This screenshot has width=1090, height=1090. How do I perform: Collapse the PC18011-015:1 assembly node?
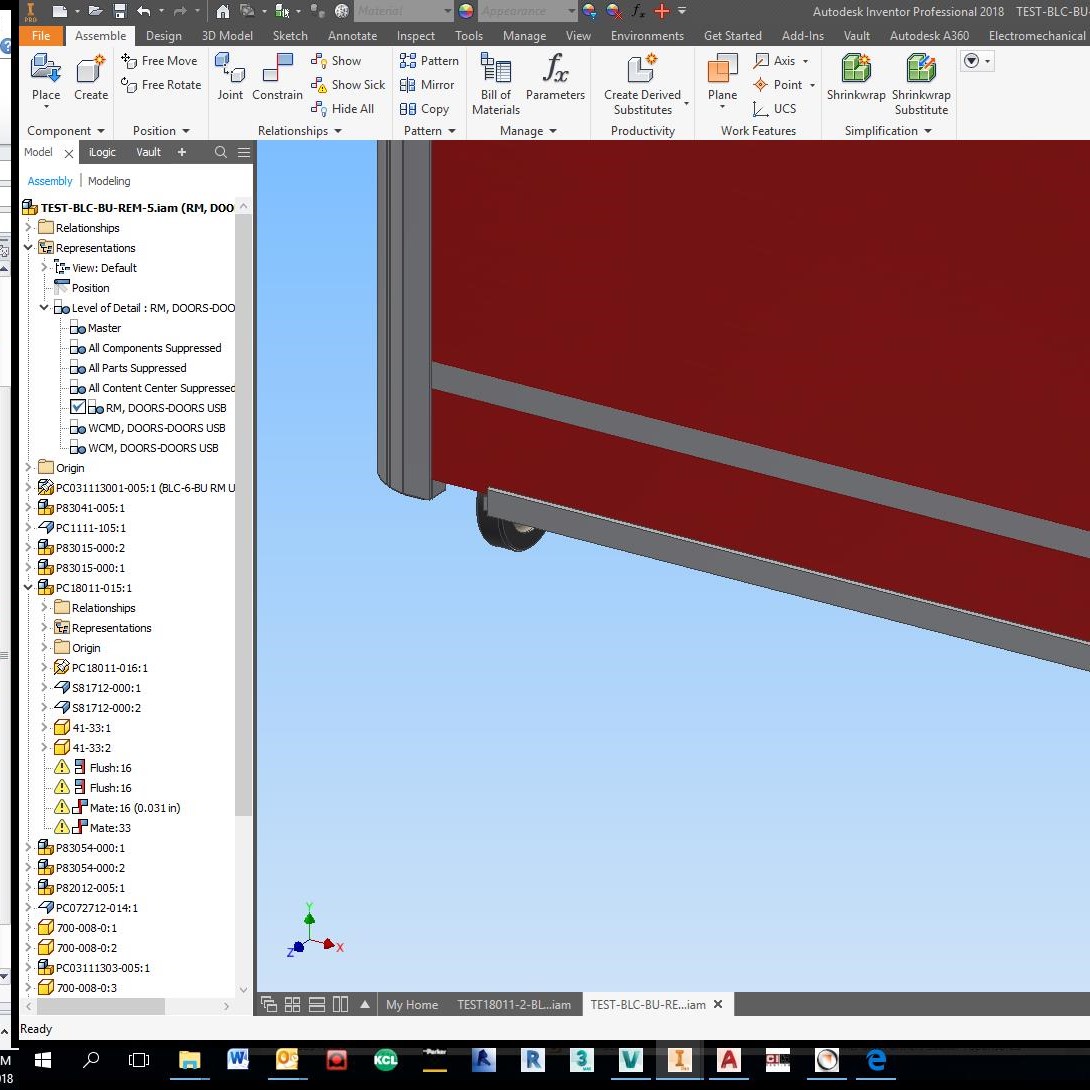point(28,588)
